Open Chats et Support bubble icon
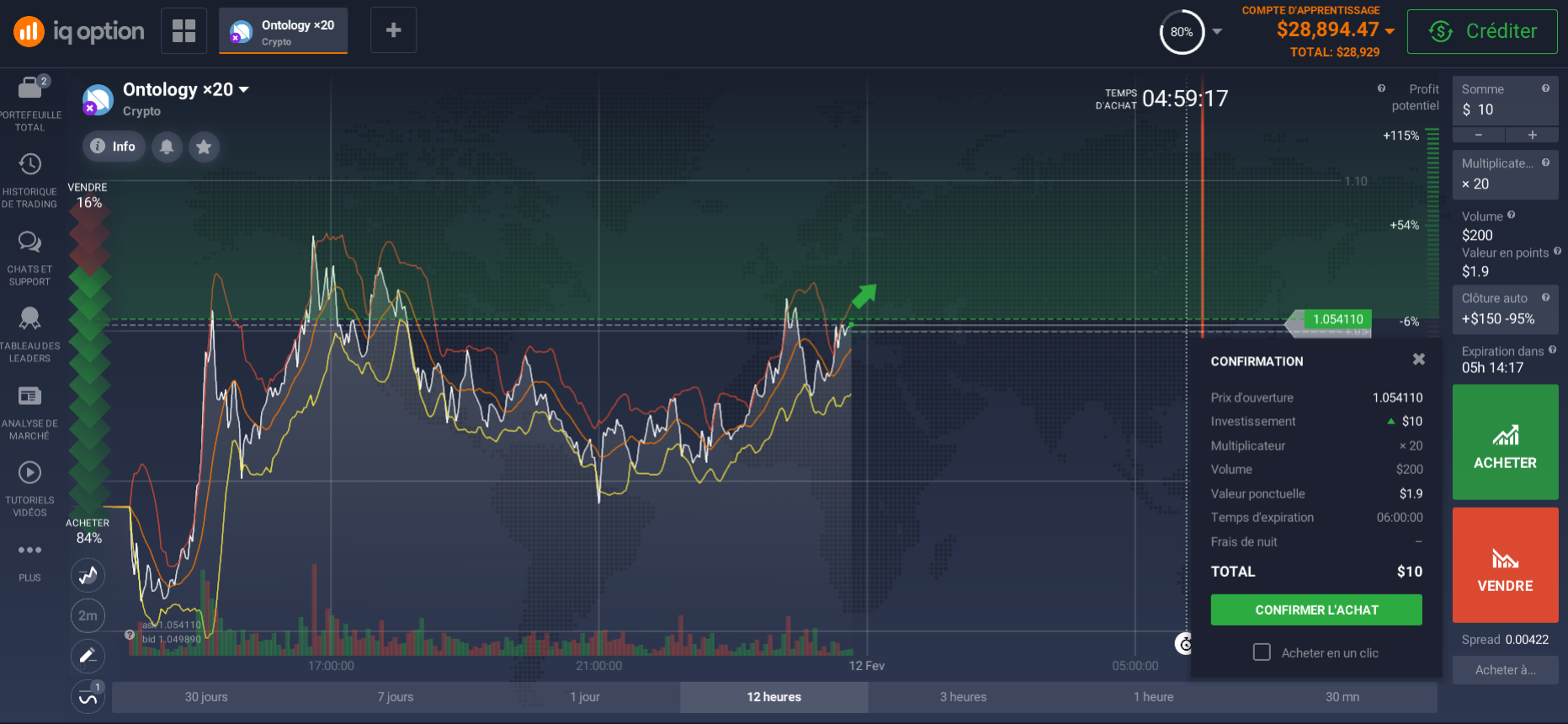1568x724 pixels. (x=29, y=242)
